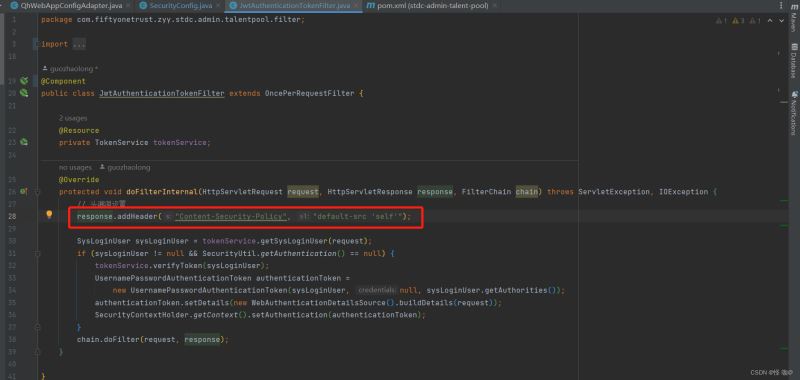Click the gutter icon next to tokenService field

(23, 142)
